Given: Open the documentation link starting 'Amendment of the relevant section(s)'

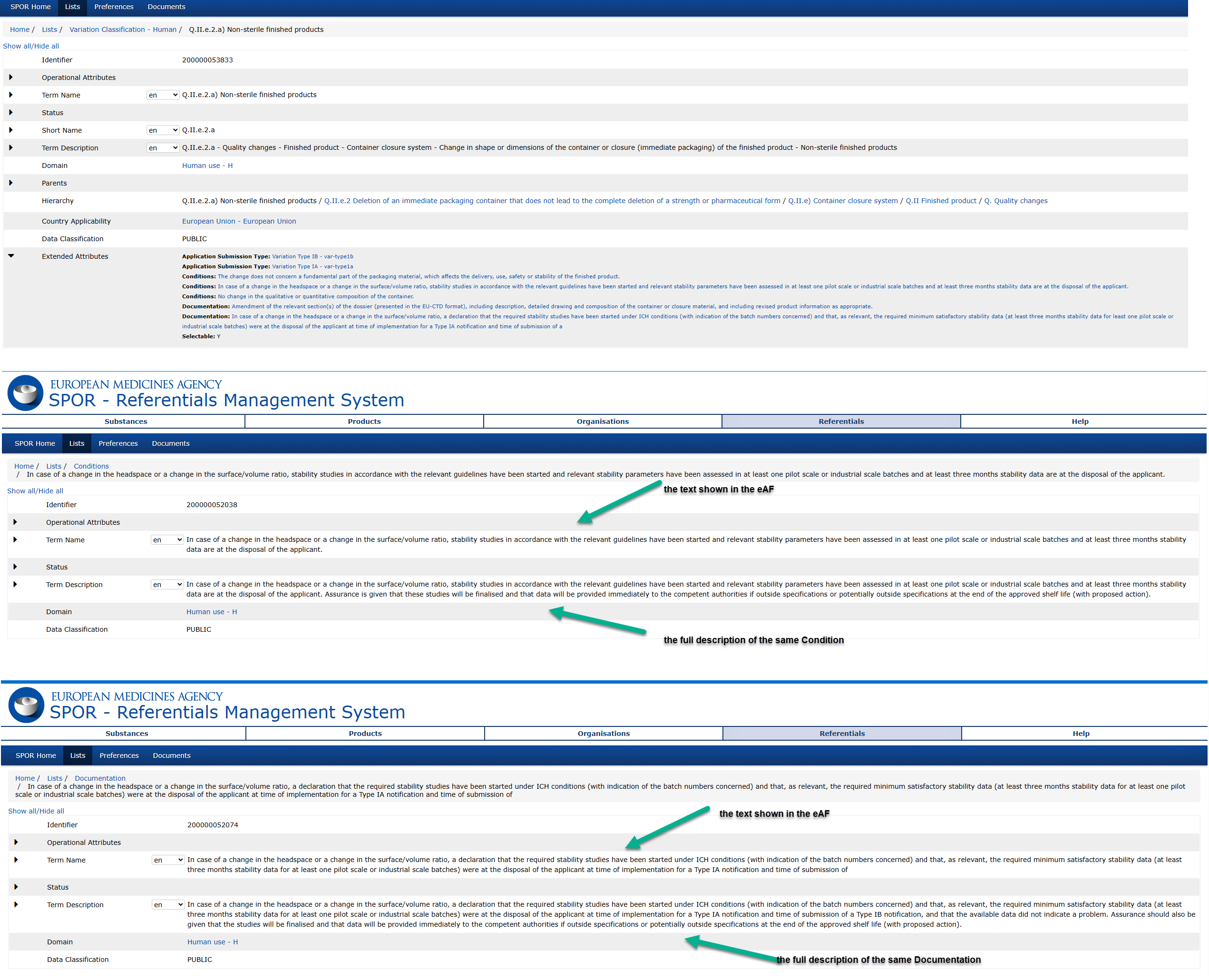Looking at the screenshot, I should click(x=552, y=306).
